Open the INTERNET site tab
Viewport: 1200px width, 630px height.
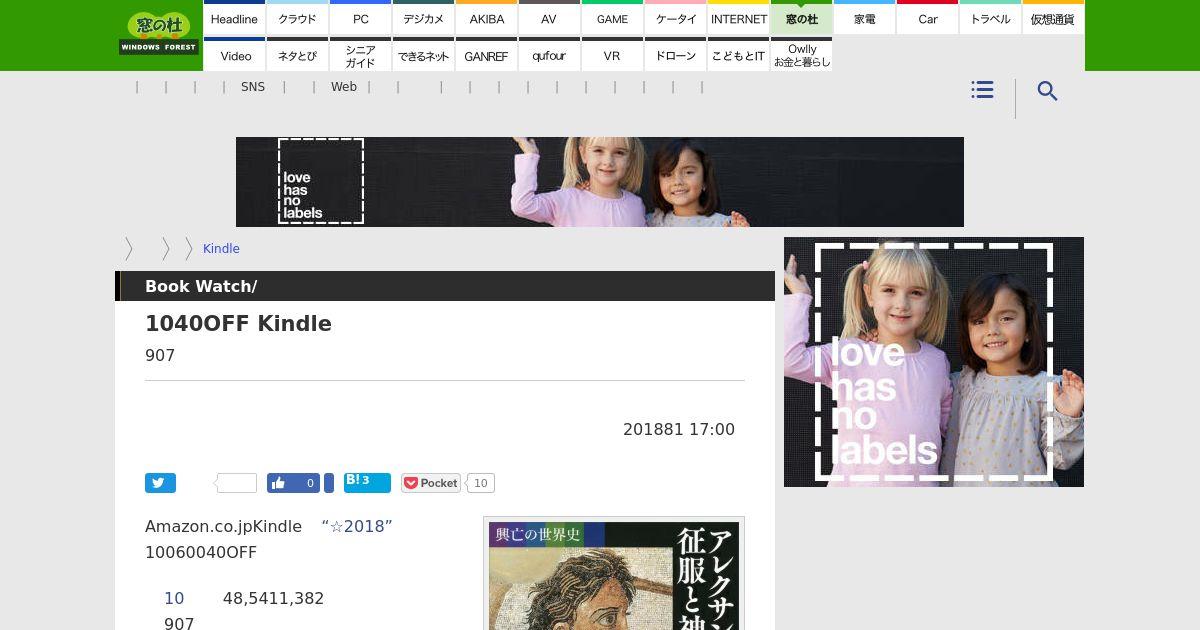(738, 19)
